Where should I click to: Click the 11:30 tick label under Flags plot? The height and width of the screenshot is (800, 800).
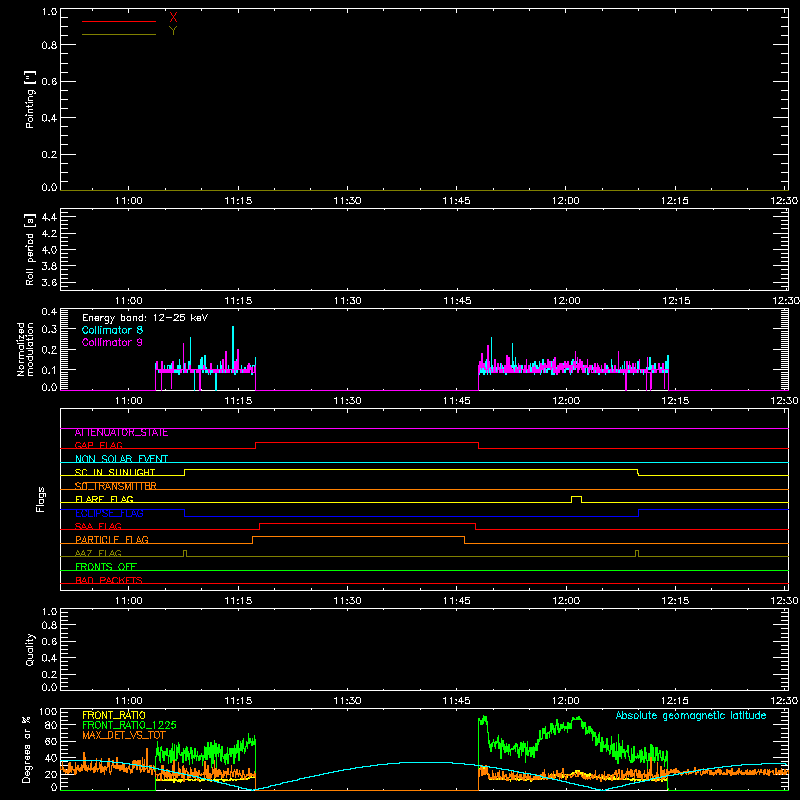[x=347, y=601]
